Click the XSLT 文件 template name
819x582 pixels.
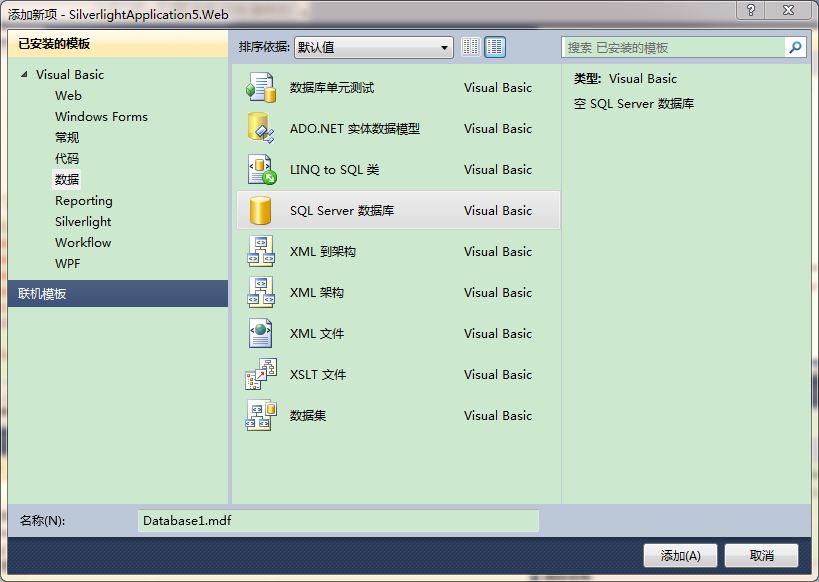pos(318,375)
